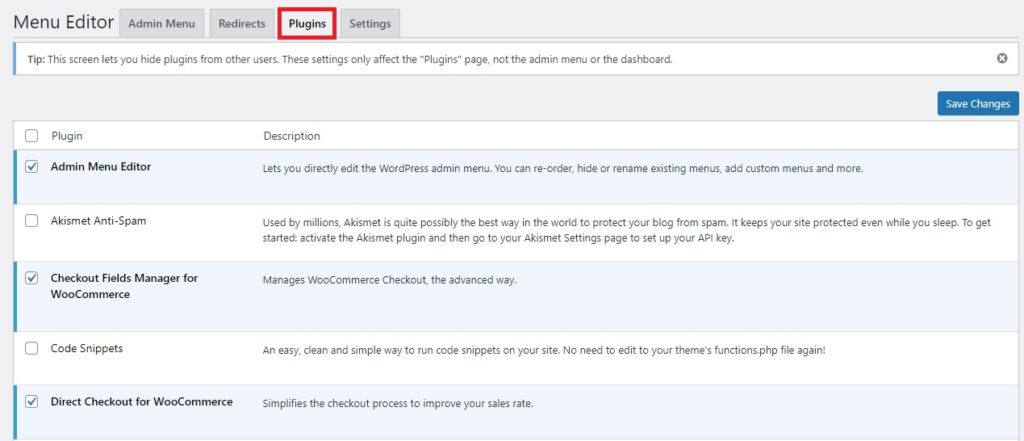Click the Admin Menu Editor description text
This screenshot has height=441, width=1024.
[x=563, y=169]
